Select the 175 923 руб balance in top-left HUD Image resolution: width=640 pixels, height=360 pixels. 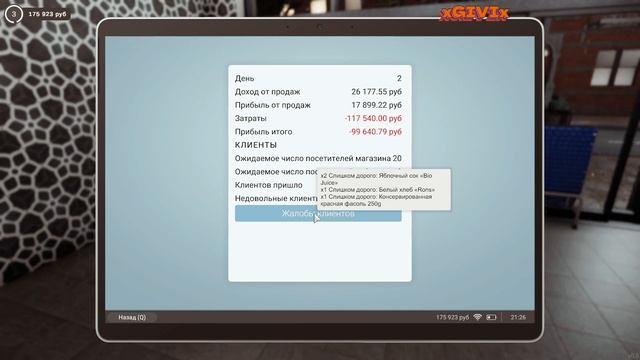(47, 14)
